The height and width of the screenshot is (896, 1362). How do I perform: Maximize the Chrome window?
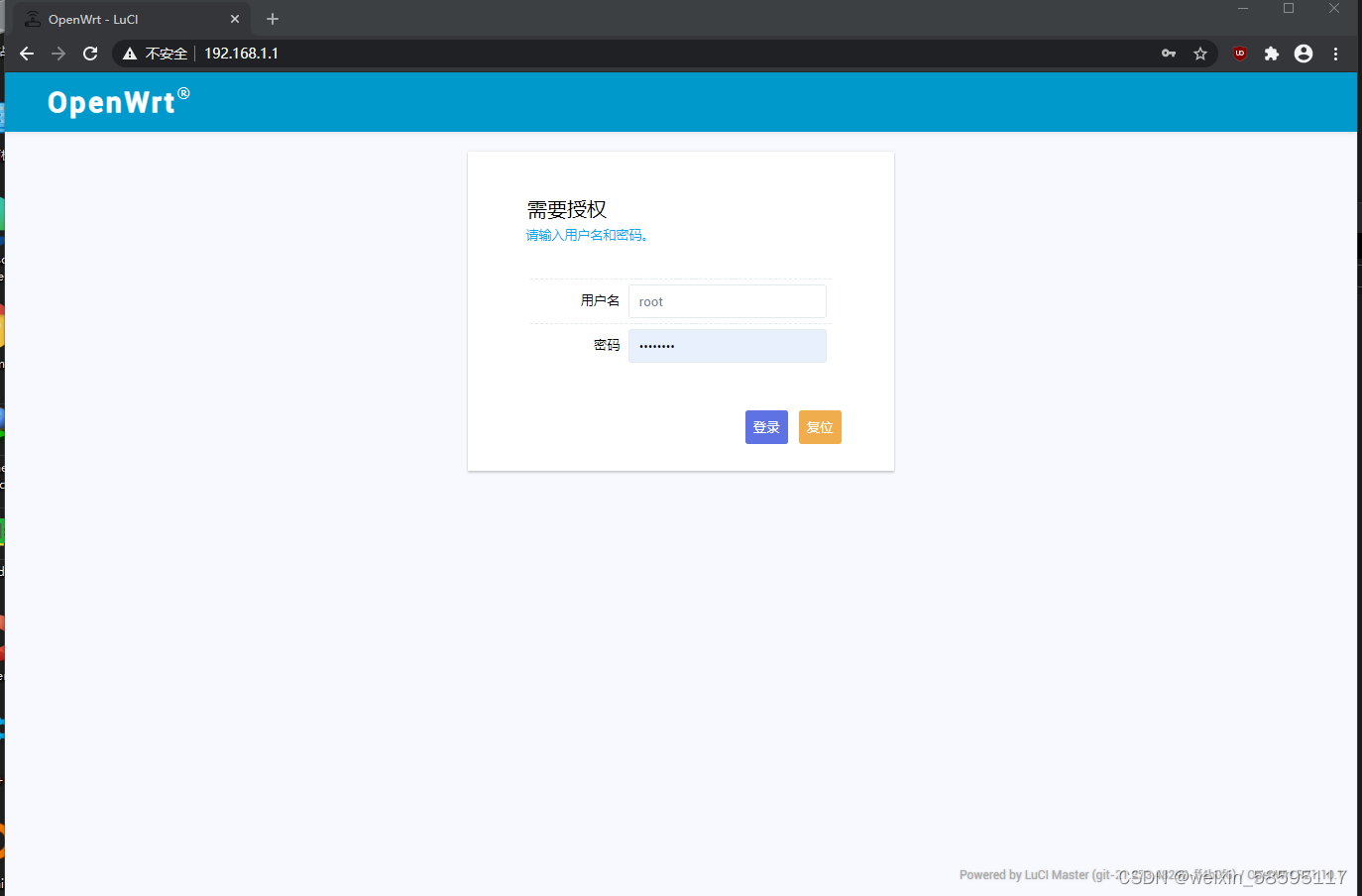pos(1289,9)
